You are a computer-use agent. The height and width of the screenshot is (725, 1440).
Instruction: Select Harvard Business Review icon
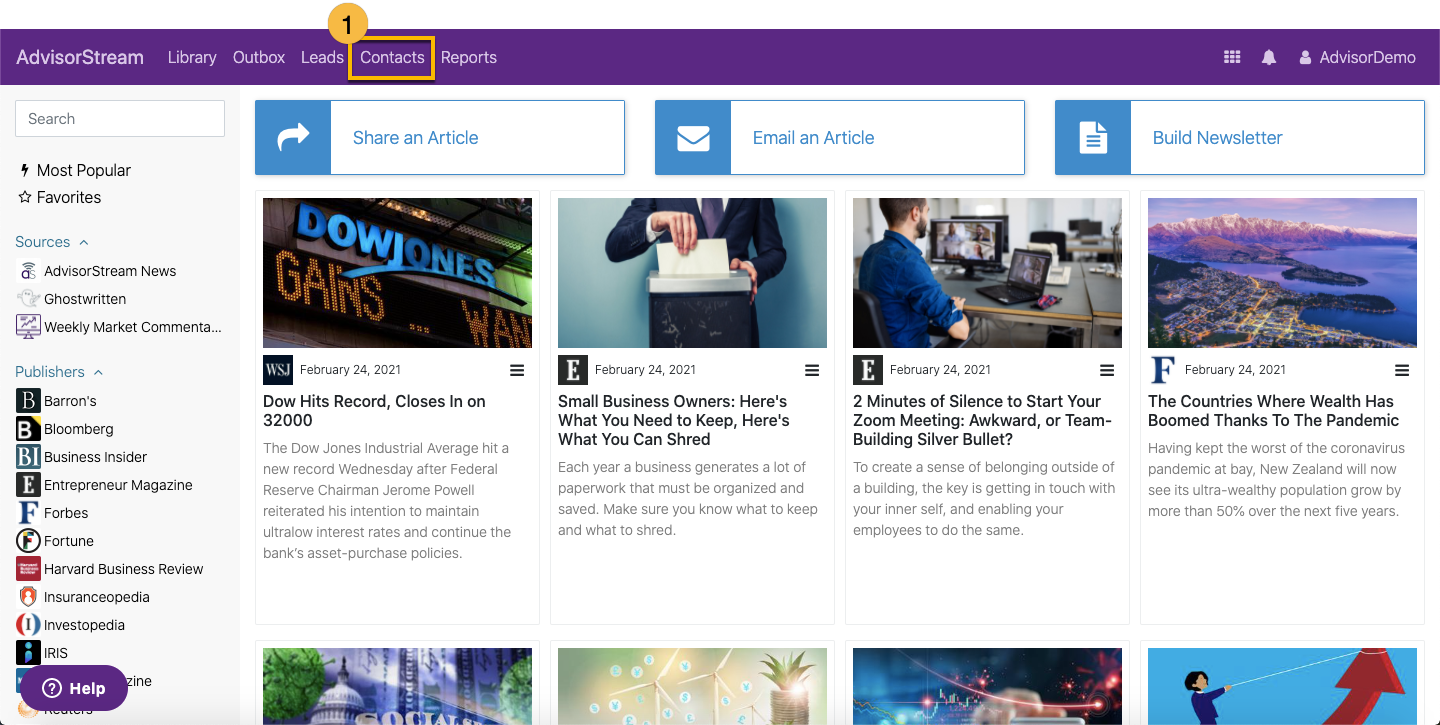point(28,569)
